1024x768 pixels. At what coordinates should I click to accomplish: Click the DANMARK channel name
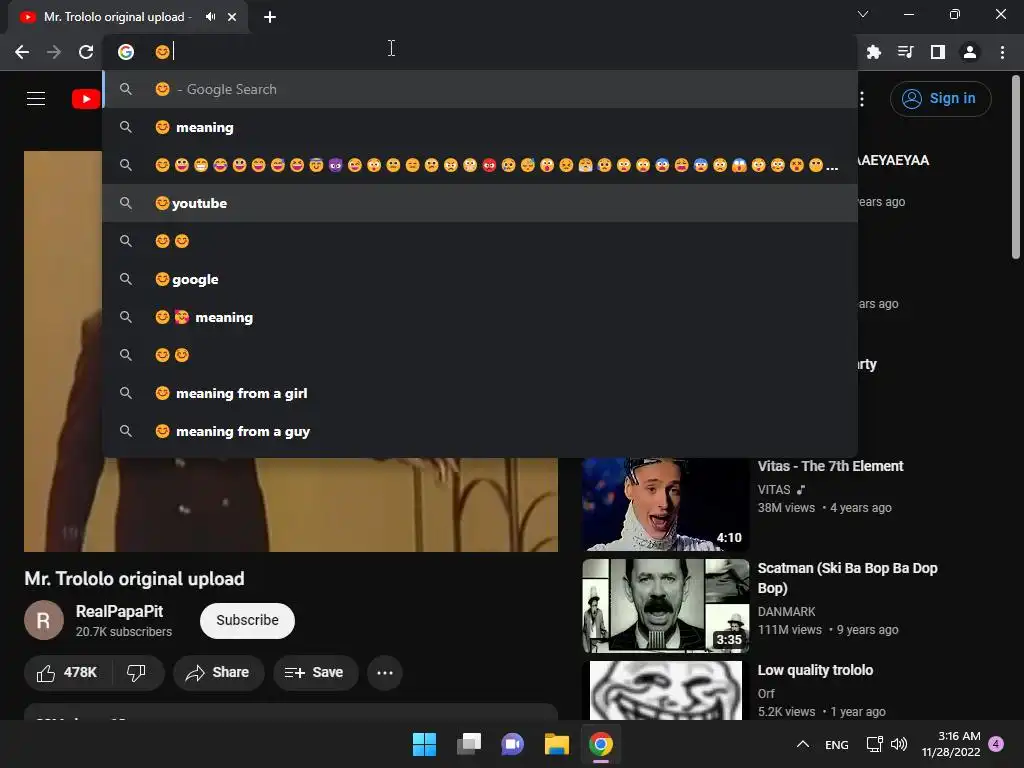[x=786, y=612]
